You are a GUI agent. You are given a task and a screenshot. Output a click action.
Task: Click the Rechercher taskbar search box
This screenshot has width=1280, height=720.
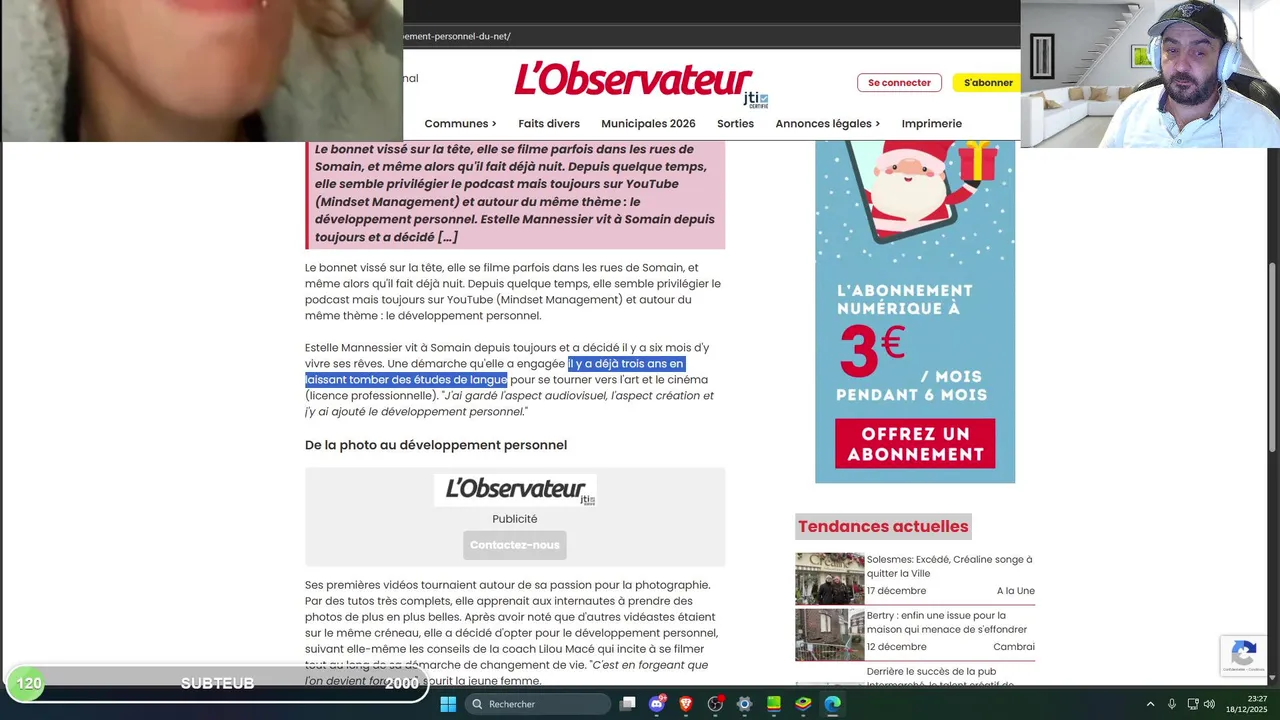pos(539,704)
